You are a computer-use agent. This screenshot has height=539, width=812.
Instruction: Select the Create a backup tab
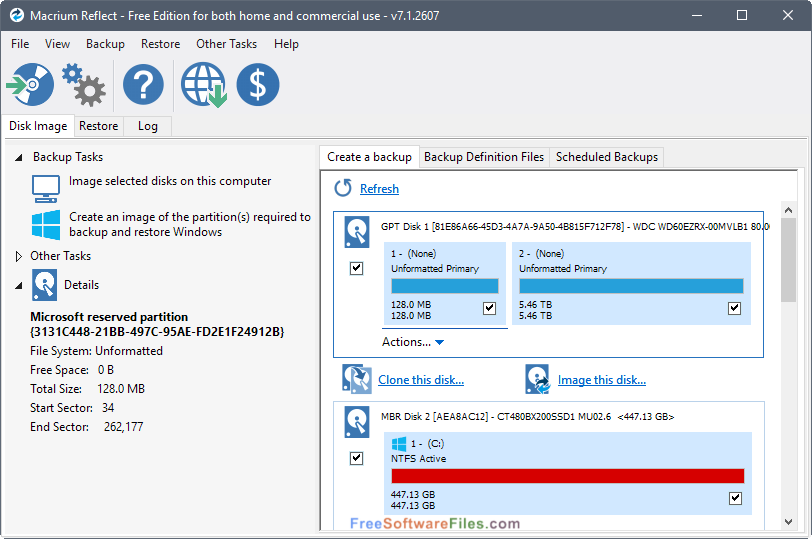coord(369,157)
